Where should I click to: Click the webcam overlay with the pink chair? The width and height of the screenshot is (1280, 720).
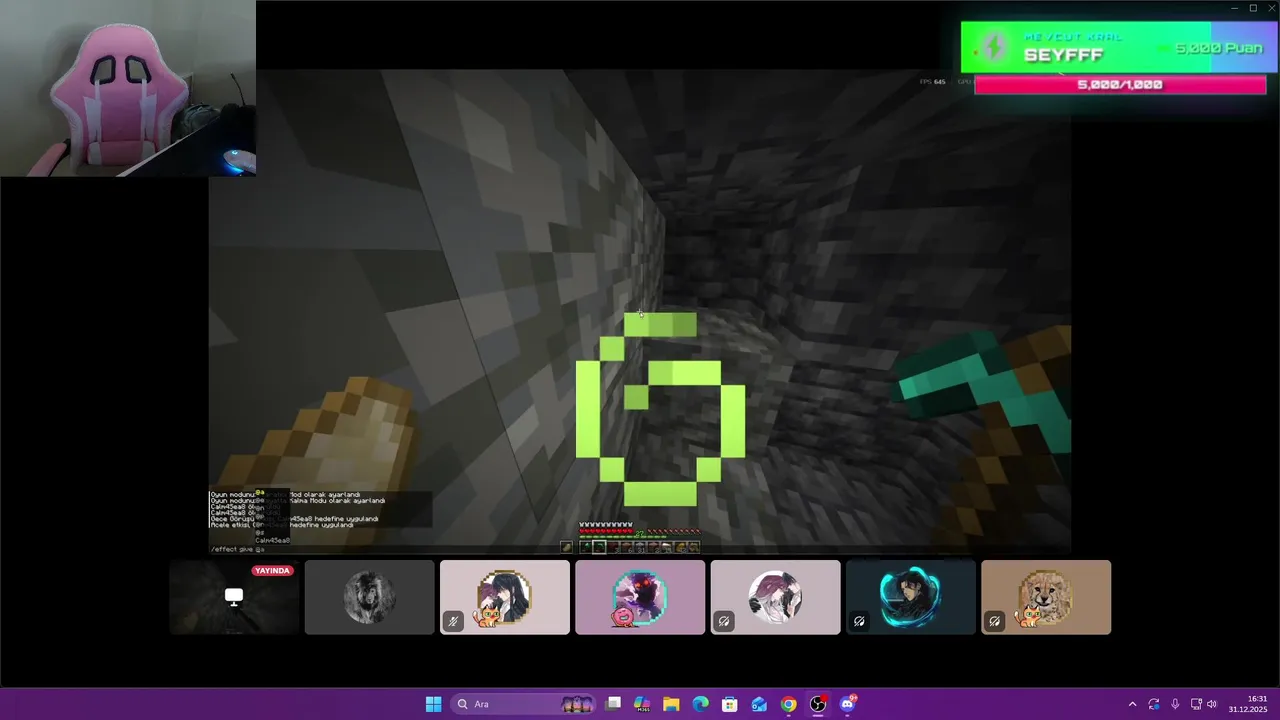tap(128, 88)
